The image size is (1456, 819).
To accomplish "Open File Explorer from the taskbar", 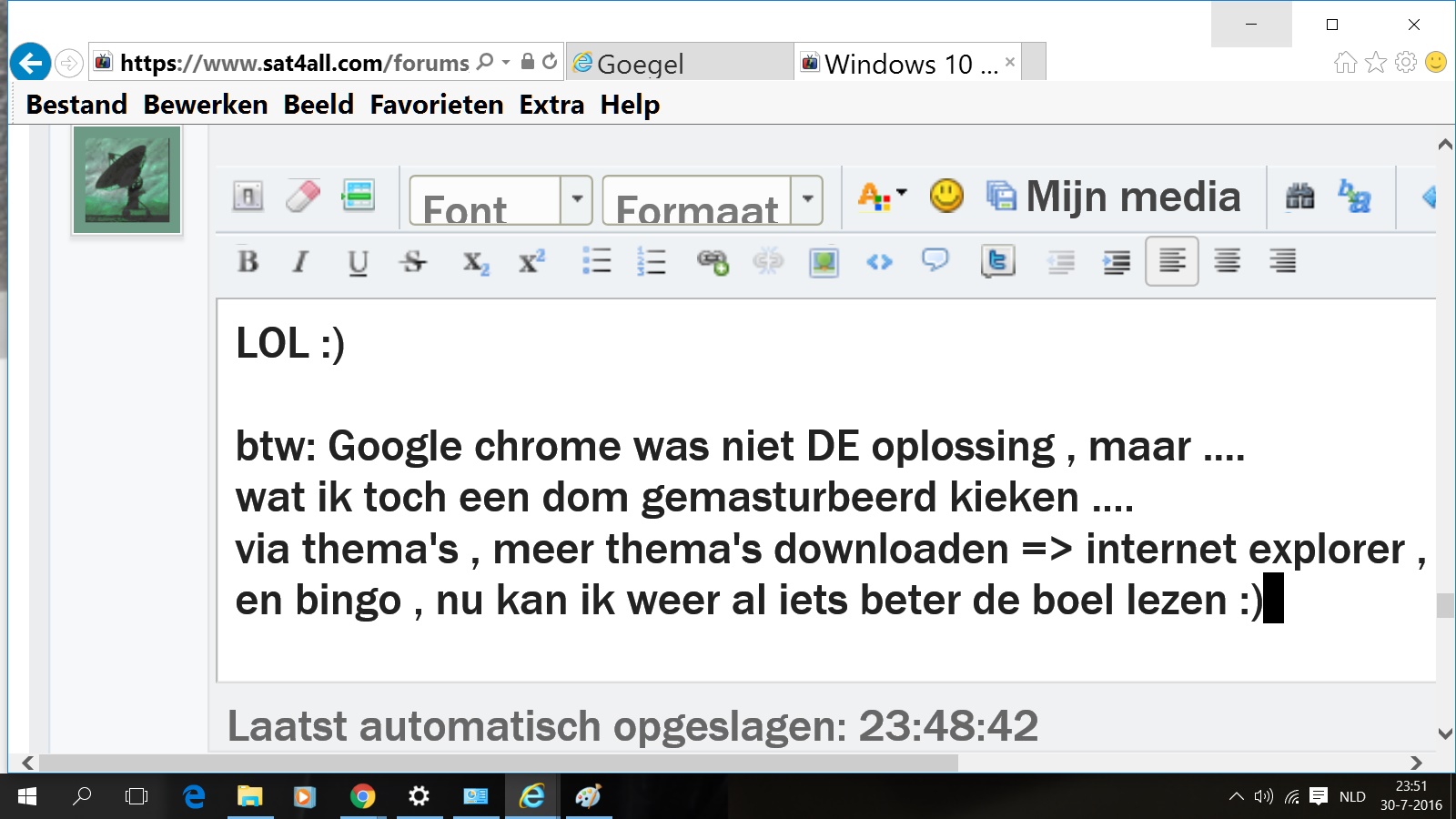I will pos(249,797).
